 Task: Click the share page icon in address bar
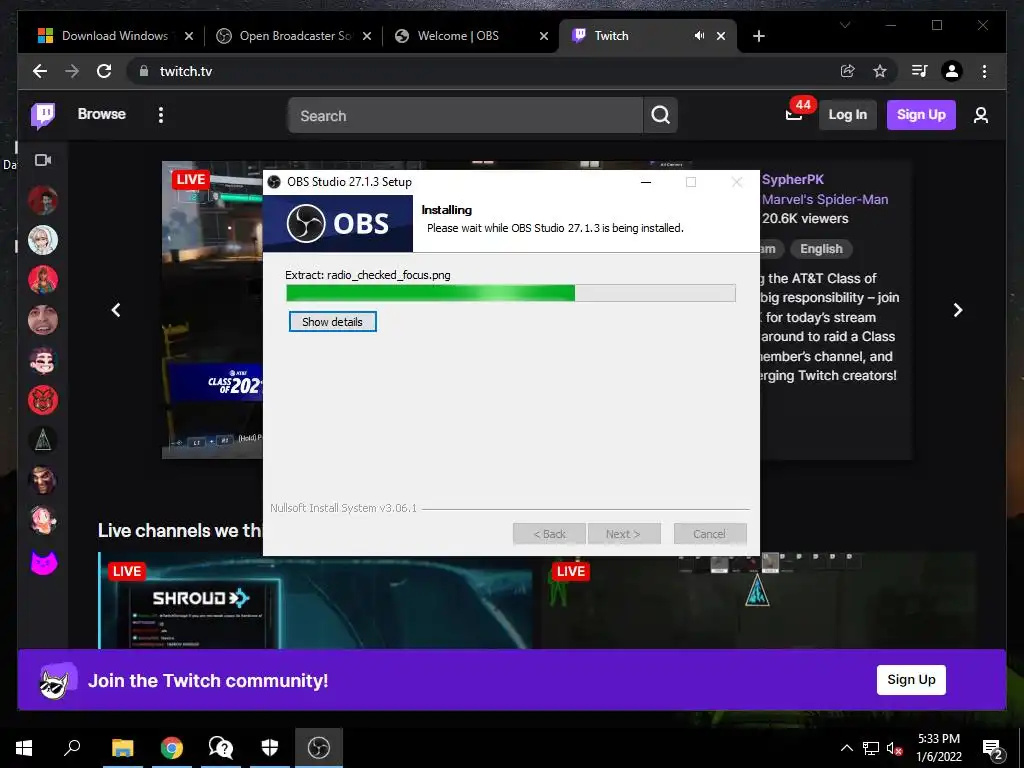848,71
